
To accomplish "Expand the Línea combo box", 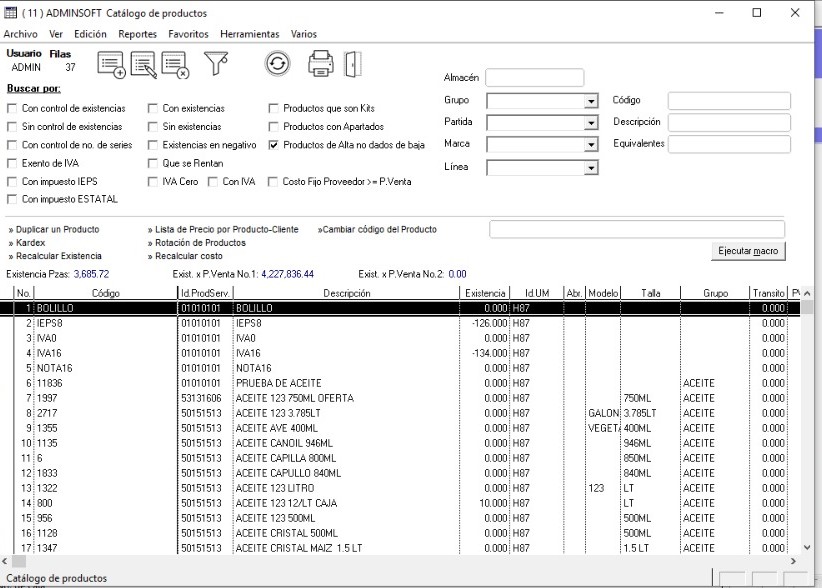I will click(591, 168).
